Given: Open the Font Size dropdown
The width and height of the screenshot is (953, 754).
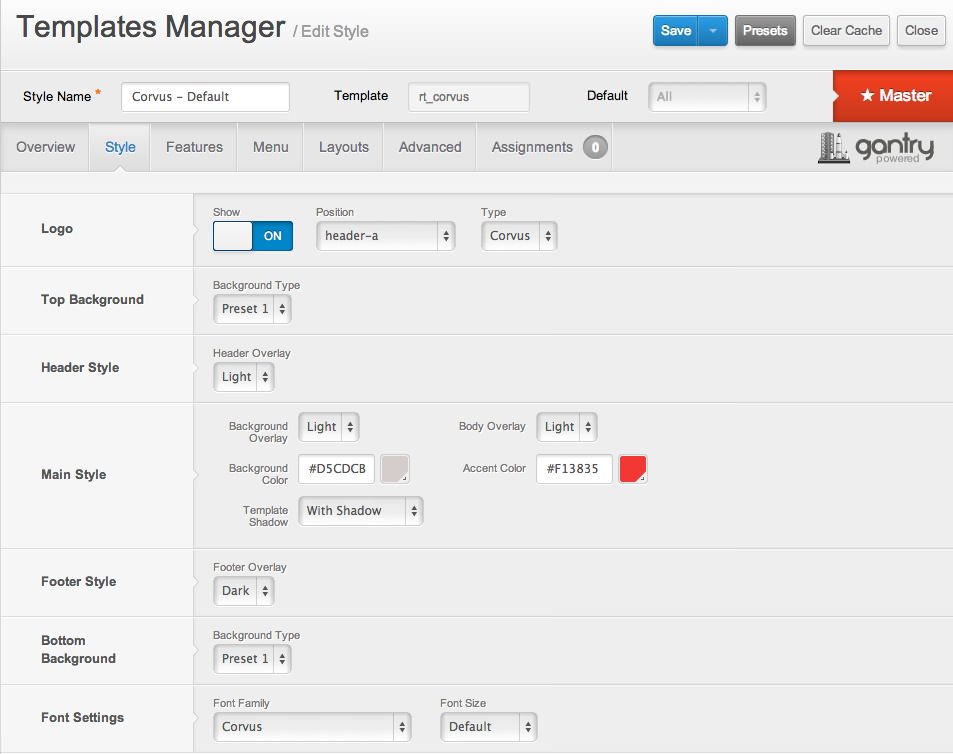Looking at the screenshot, I should 489,727.
